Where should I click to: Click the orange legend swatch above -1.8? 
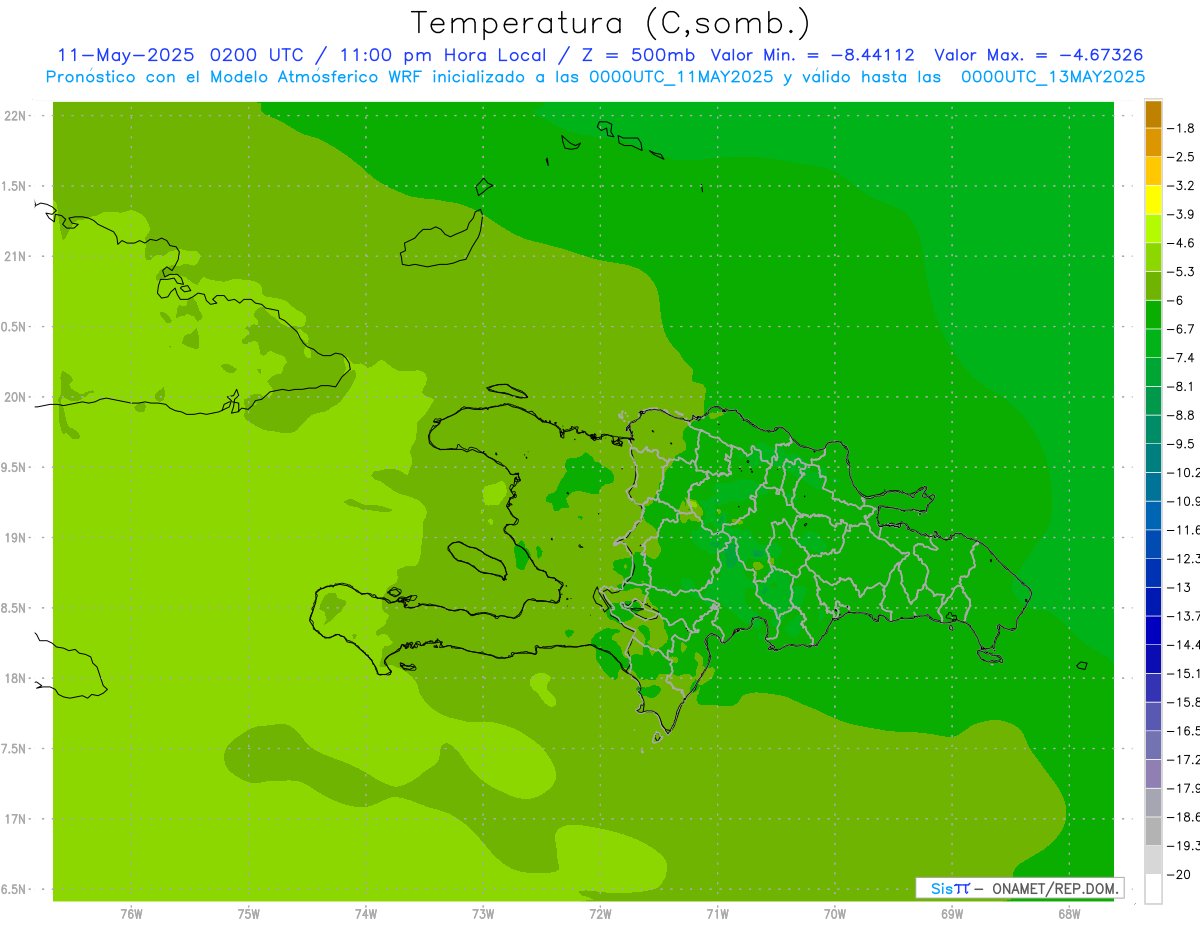click(1153, 114)
